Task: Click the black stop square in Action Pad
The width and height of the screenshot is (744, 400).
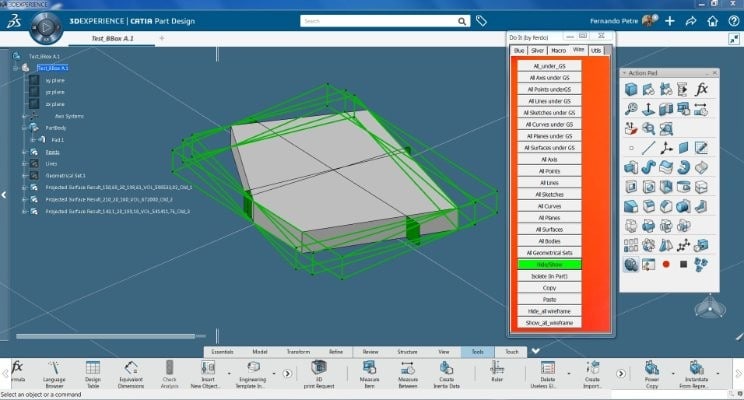Action: [x=683, y=264]
